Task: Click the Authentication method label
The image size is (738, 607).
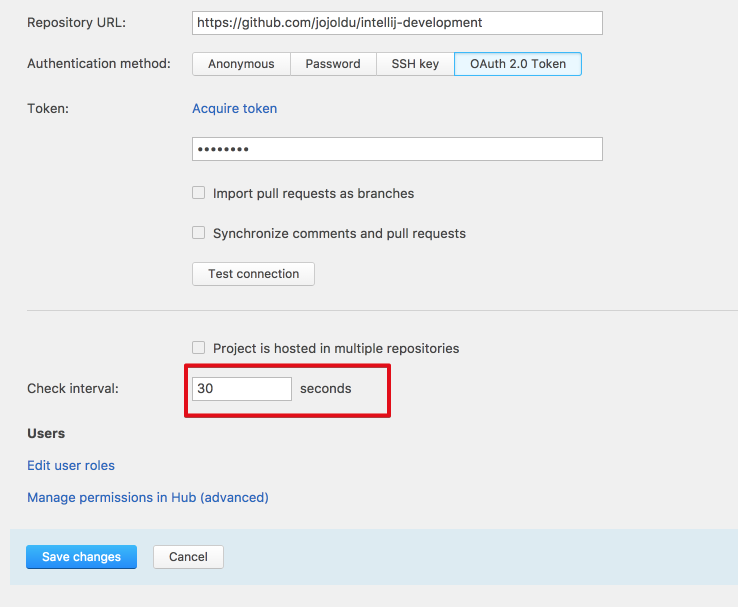Action: tap(99, 64)
